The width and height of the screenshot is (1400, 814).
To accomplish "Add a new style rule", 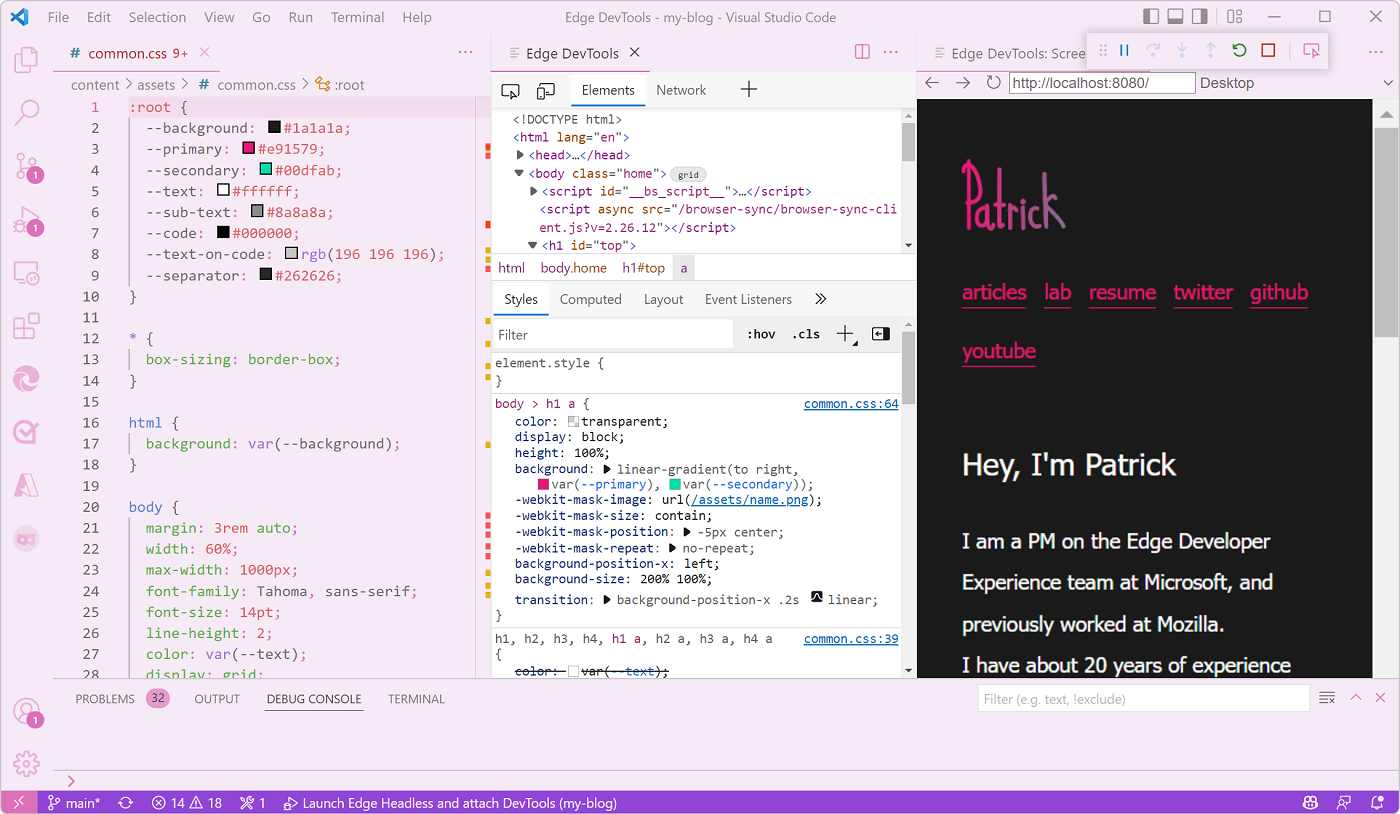I will pos(846,334).
